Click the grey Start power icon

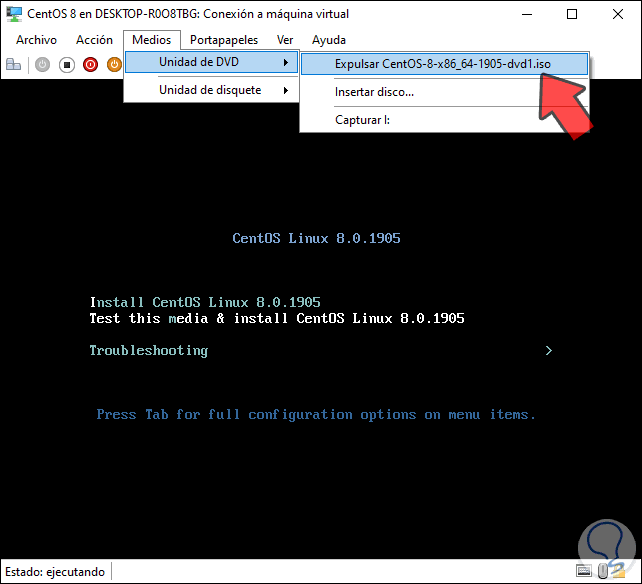click(42, 65)
